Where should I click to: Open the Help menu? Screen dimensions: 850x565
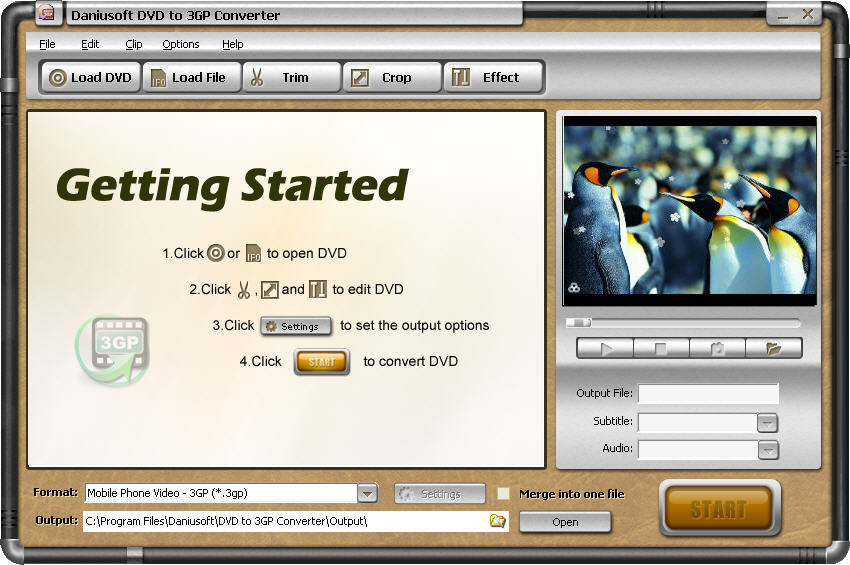pos(233,44)
